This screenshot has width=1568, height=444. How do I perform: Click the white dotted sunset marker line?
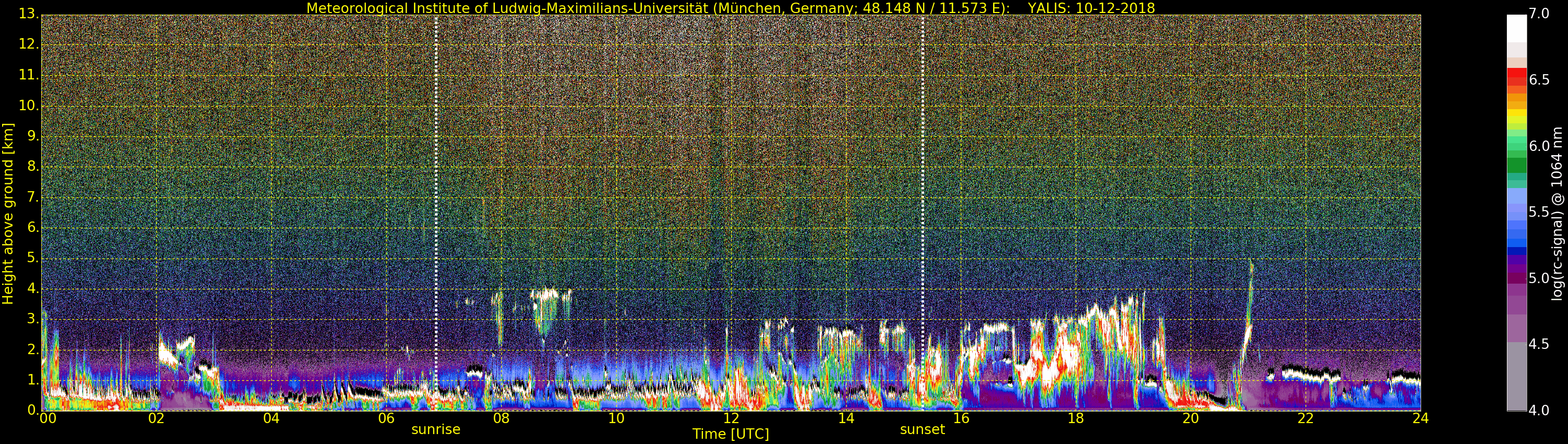[x=923, y=213]
